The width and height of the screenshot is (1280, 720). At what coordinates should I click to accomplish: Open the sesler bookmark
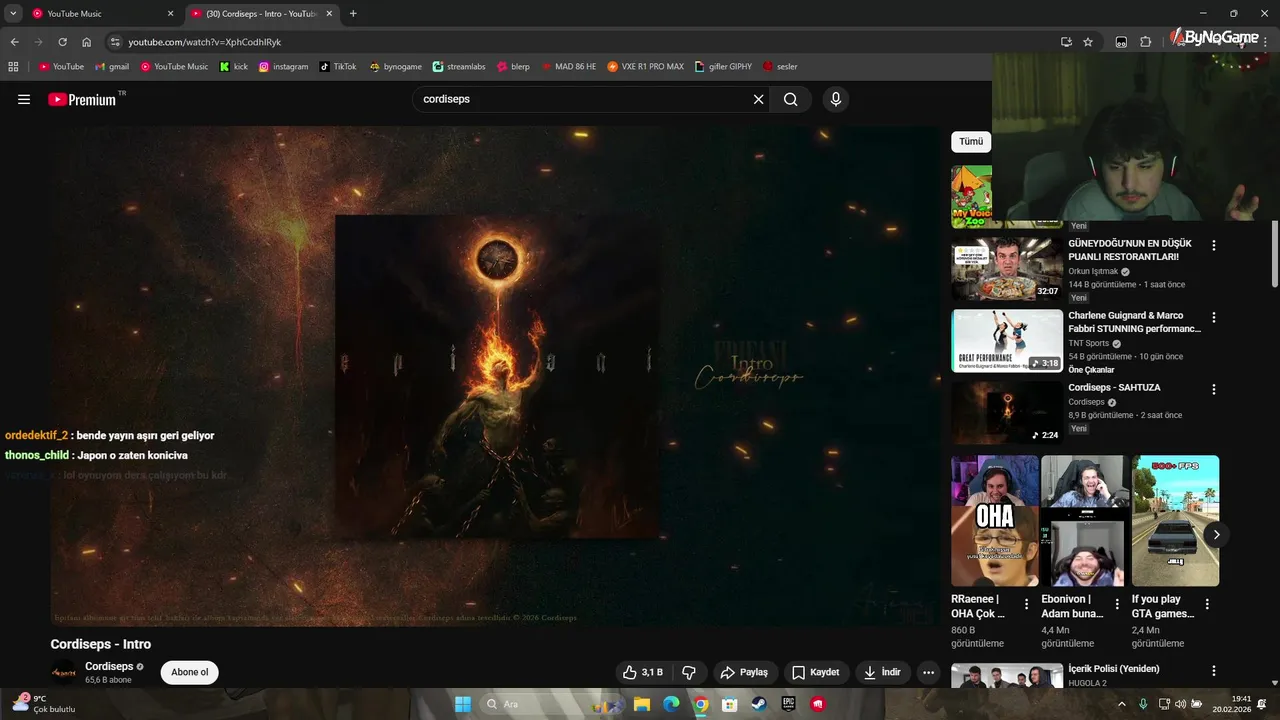click(x=780, y=66)
